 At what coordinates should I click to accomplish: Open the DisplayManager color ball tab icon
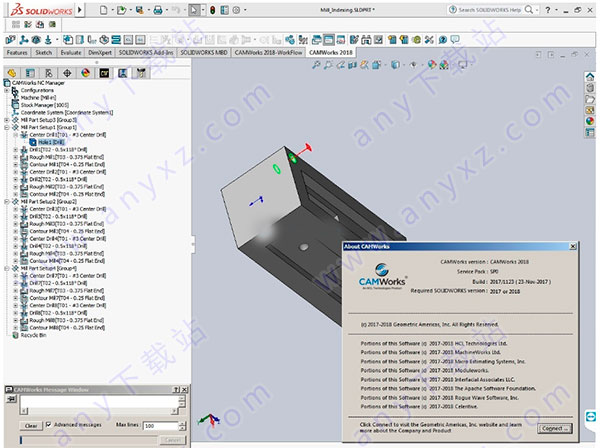point(85,73)
